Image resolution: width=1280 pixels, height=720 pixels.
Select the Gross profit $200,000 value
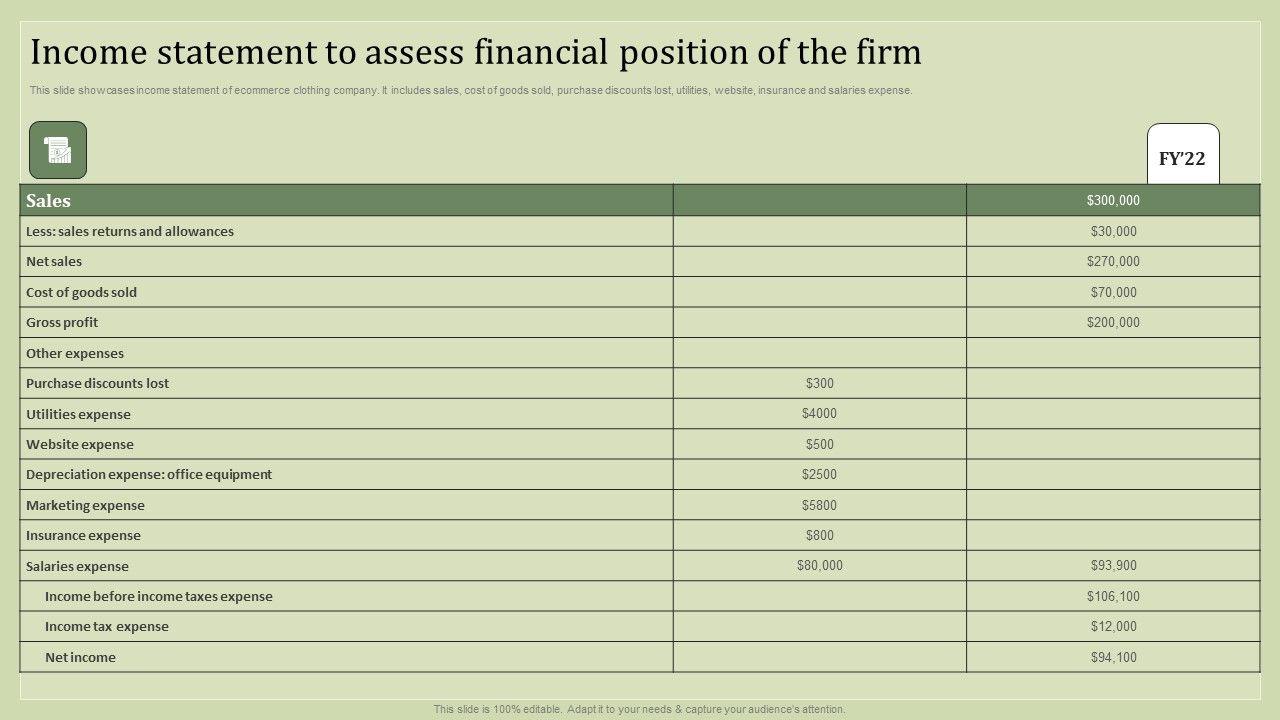[x=1113, y=322]
